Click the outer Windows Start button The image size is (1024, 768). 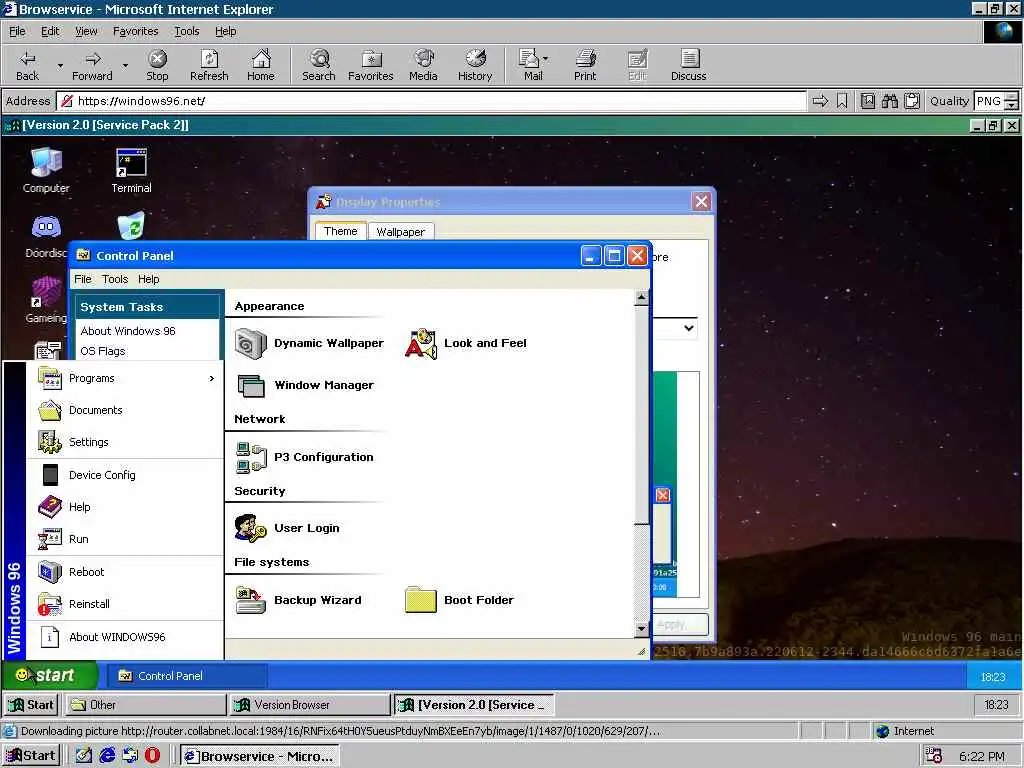pos(31,756)
